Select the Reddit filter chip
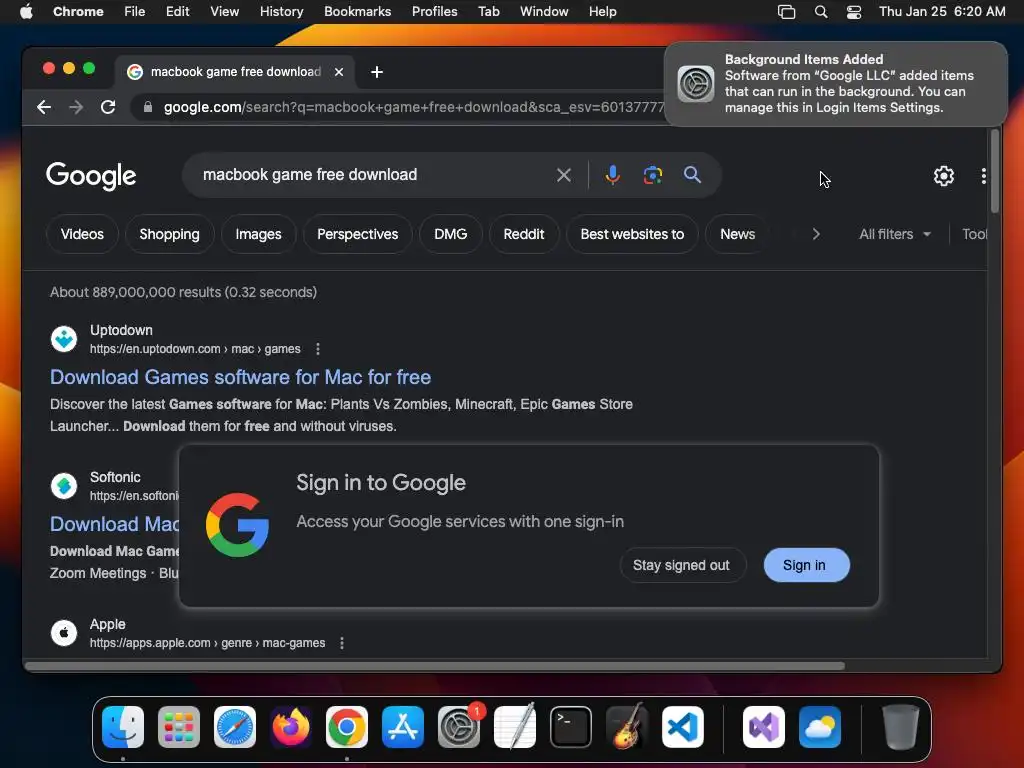This screenshot has width=1024, height=768. click(524, 234)
